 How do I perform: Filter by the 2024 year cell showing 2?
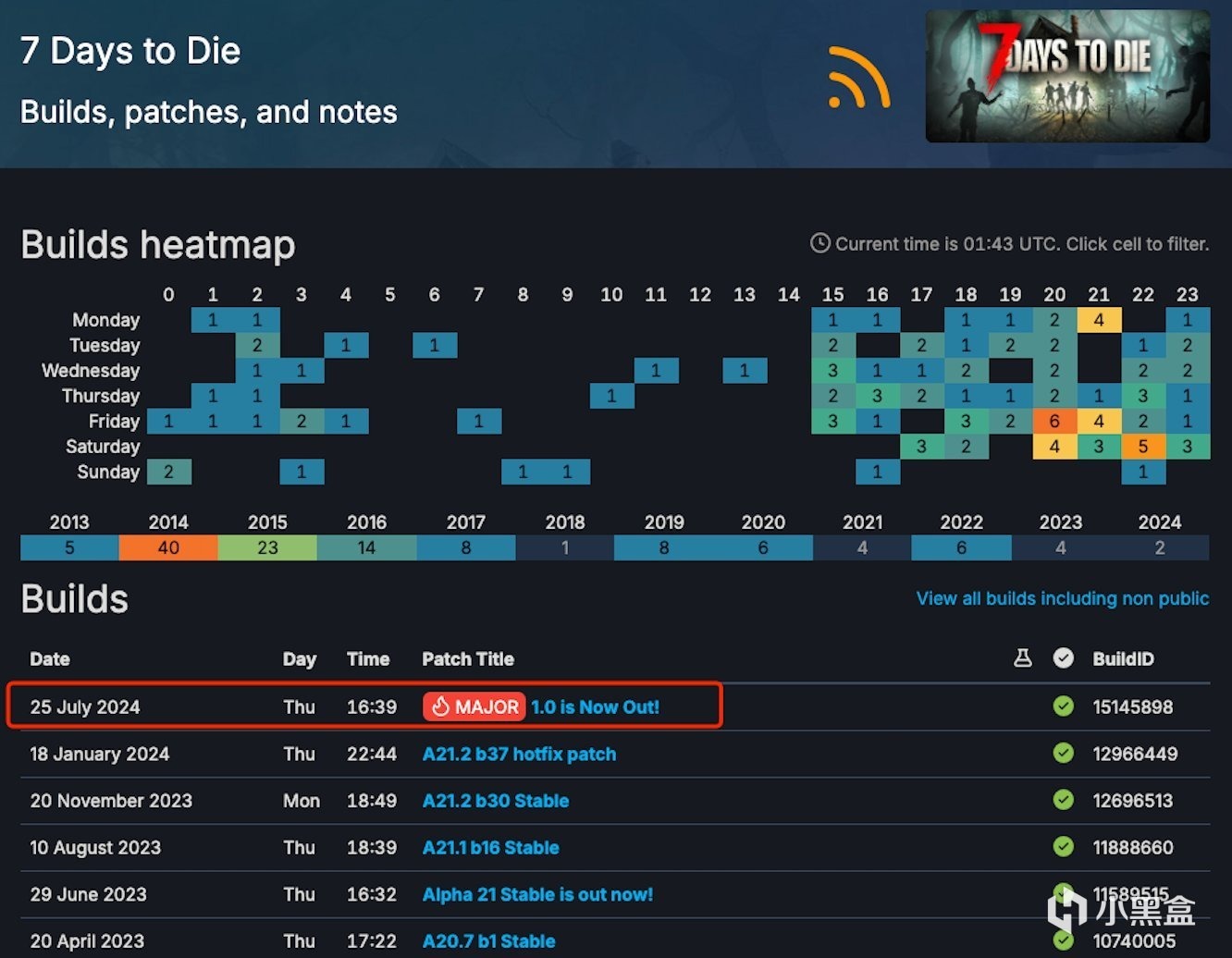click(x=1160, y=547)
